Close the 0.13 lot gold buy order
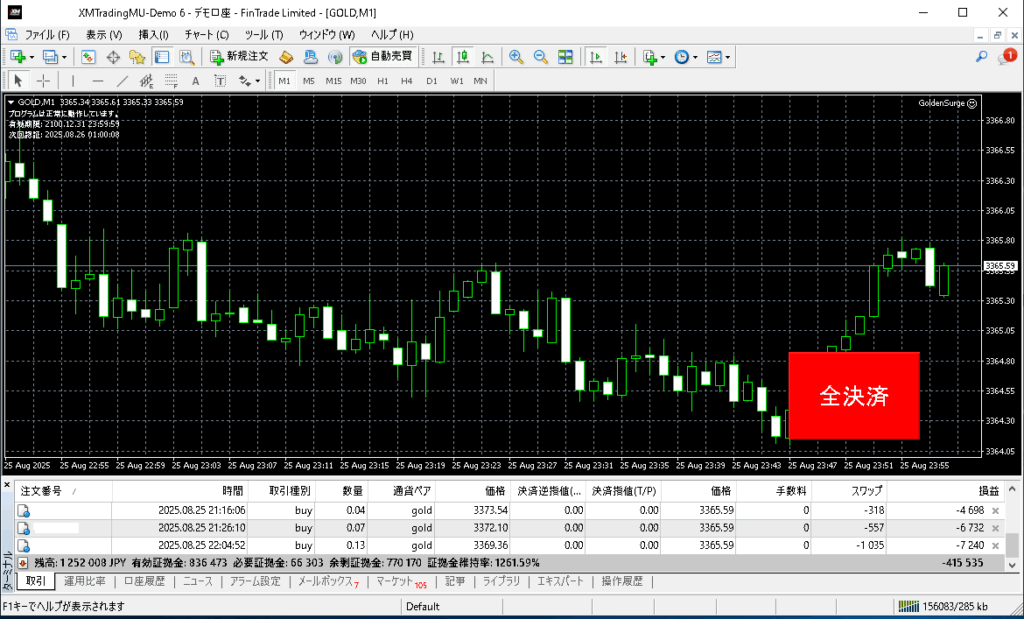The image size is (1024, 619). [x=995, y=546]
